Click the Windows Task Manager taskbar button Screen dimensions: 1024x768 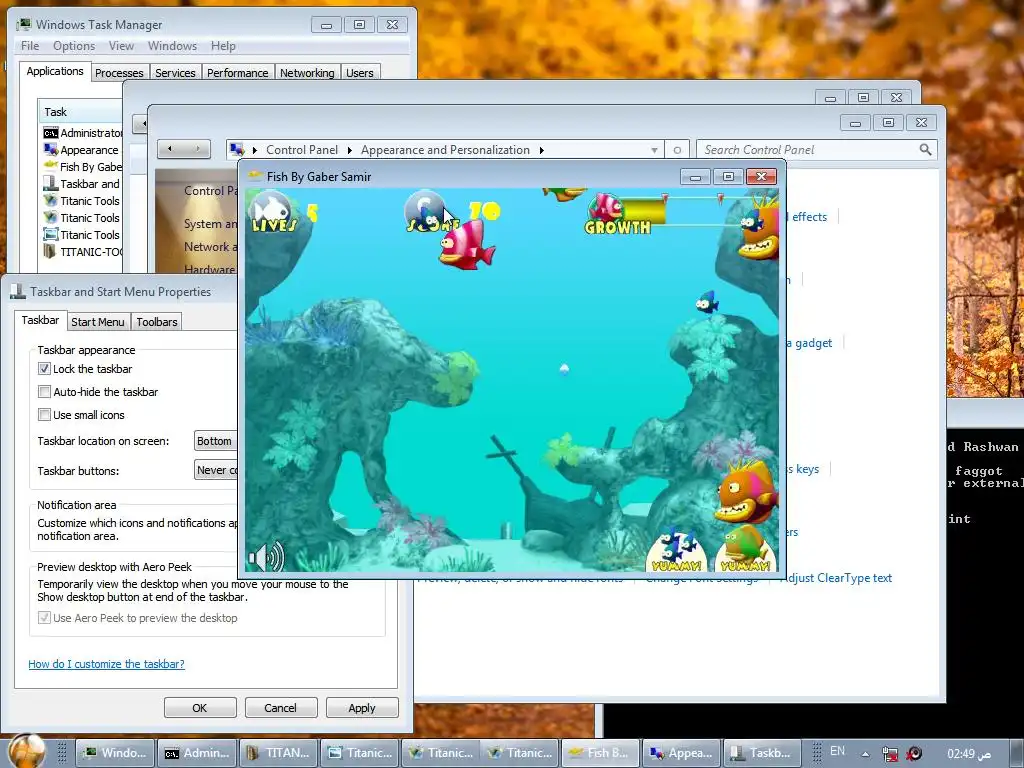click(x=116, y=753)
